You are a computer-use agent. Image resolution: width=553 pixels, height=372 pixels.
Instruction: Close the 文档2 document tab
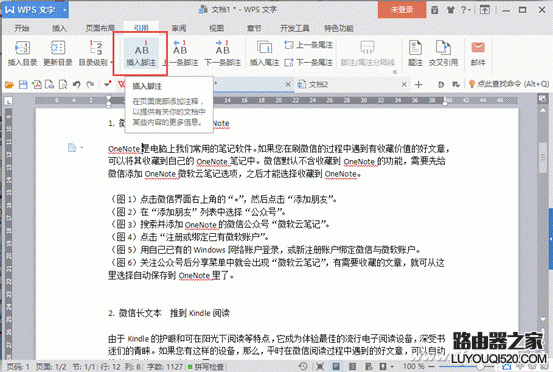point(404,84)
